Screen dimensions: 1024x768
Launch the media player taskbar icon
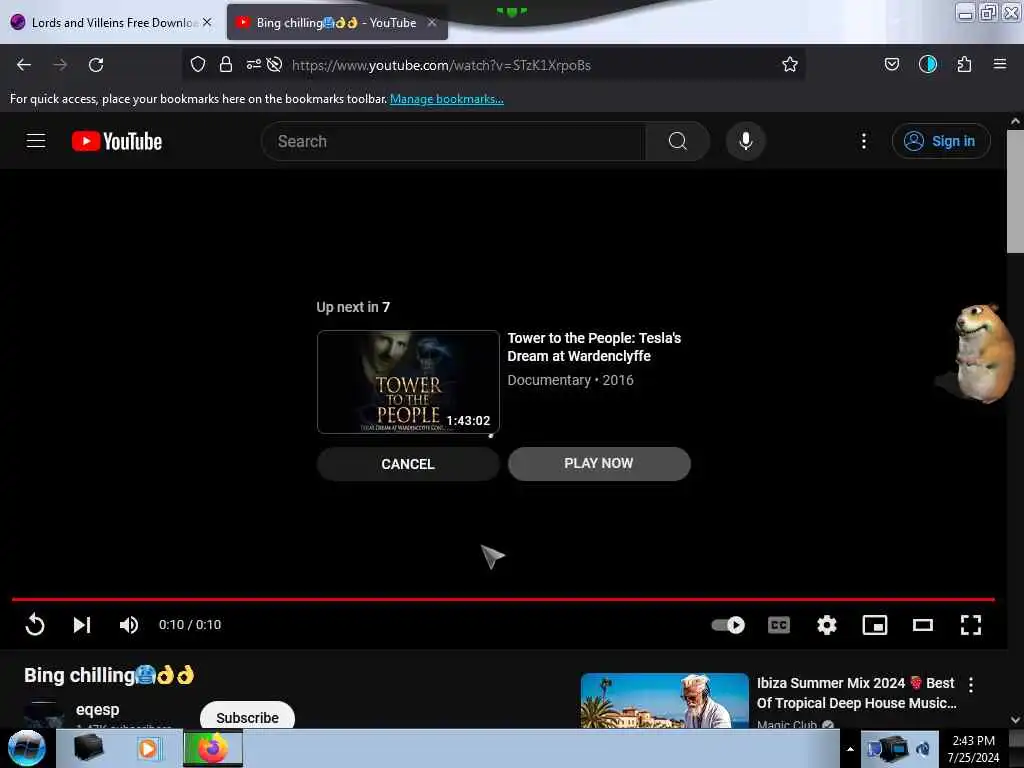point(148,748)
